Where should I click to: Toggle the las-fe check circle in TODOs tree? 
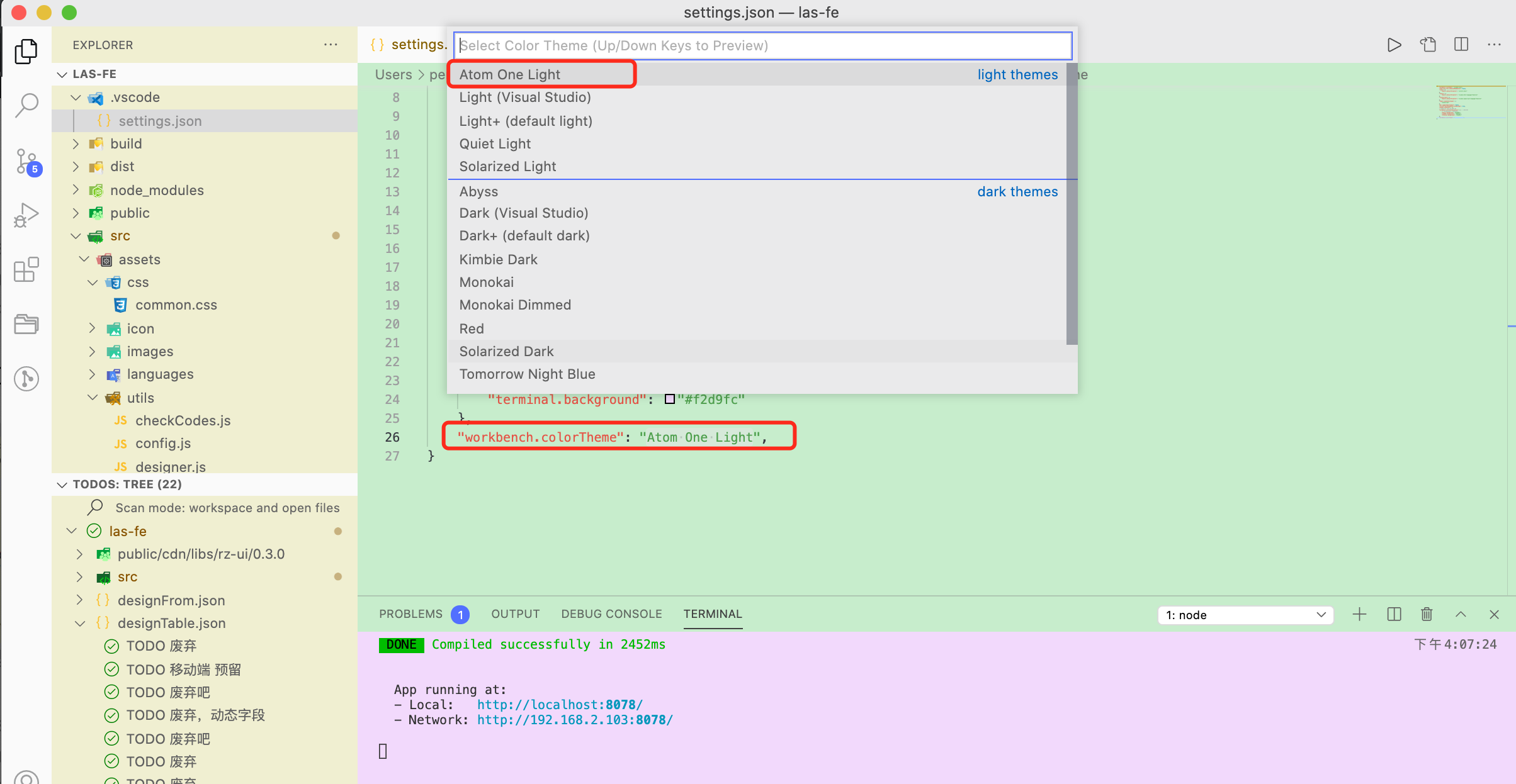coord(94,531)
